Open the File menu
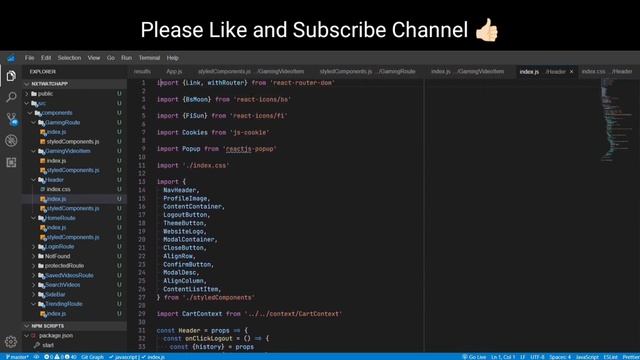This screenshot has width=640, height=360. 29,58
